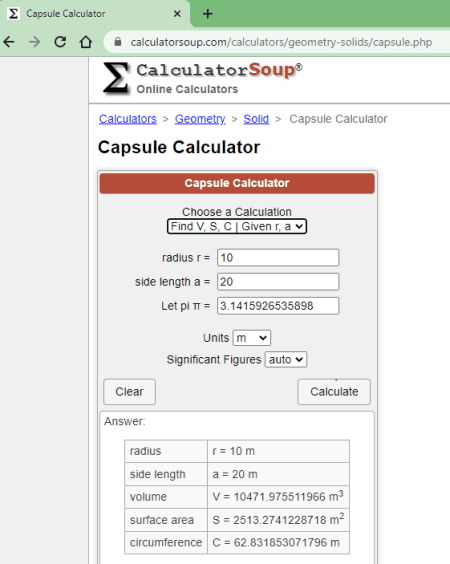Open the Calculators breadcrumb link
This screenshot has height=564, width=450.
[128, 119]
